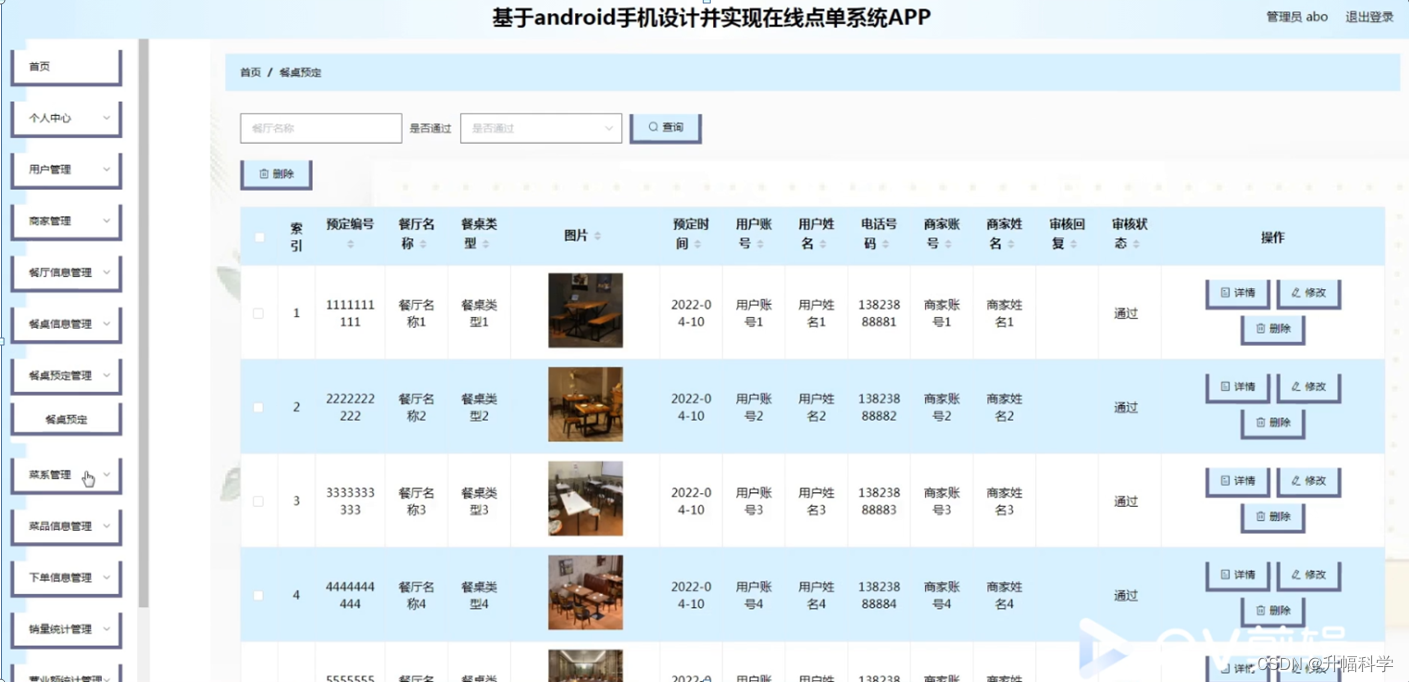
Task: Sort by 审核回复 column sort arrows
Action: [x=1074, y=245]
